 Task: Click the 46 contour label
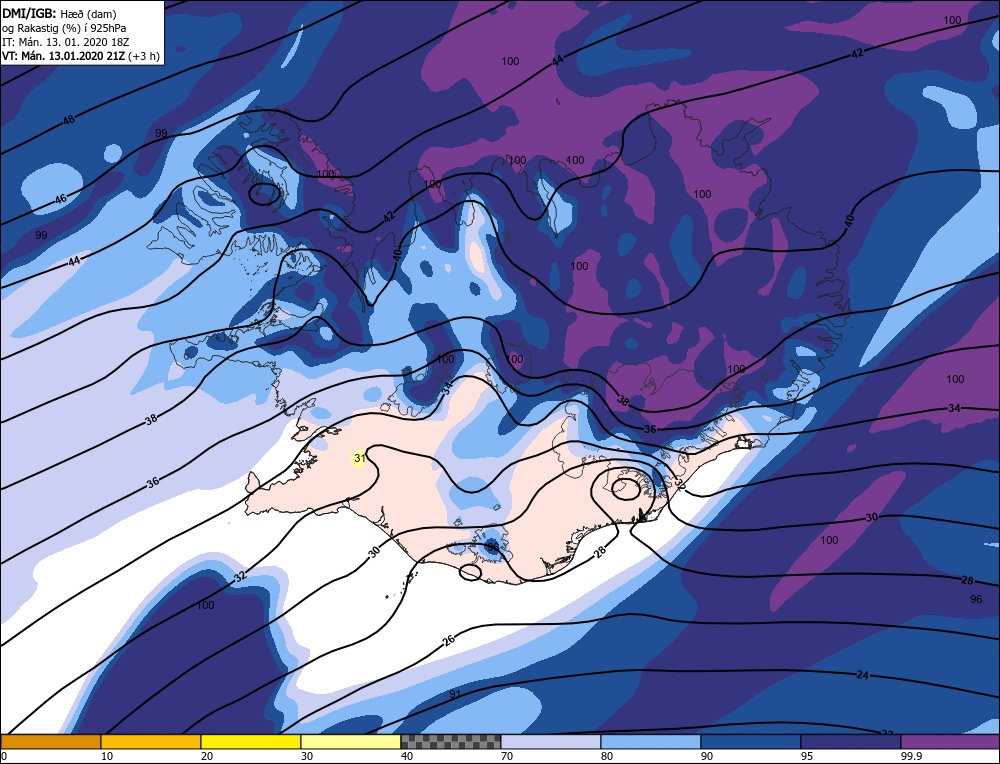(x=61, y=199)
